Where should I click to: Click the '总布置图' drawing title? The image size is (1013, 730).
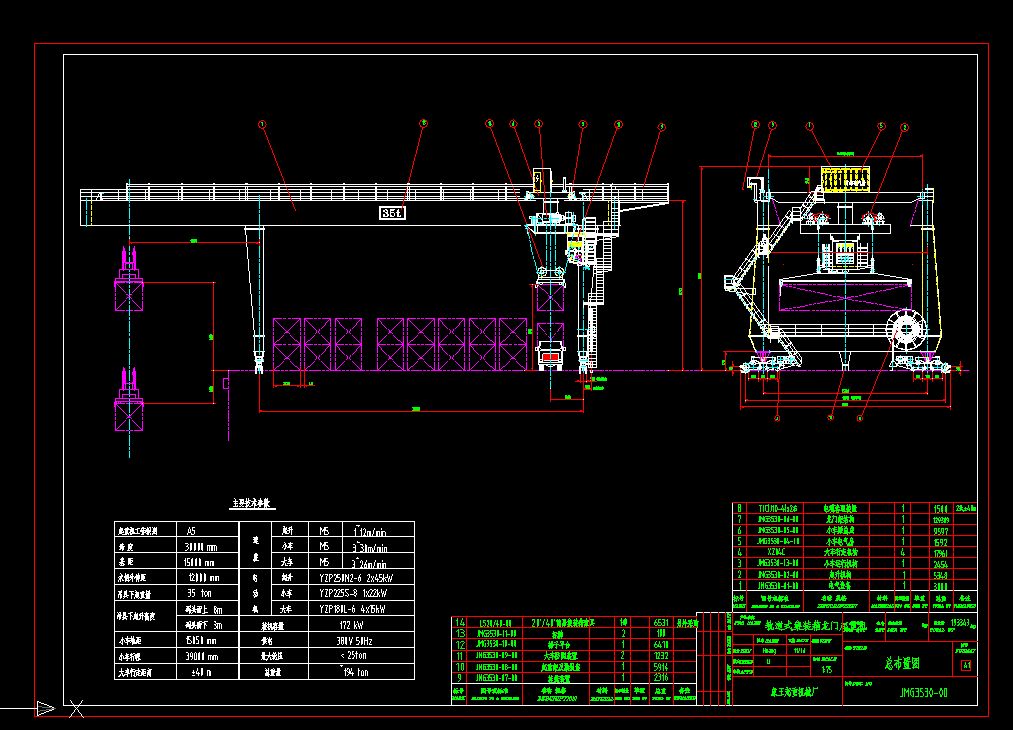[902, 663]
